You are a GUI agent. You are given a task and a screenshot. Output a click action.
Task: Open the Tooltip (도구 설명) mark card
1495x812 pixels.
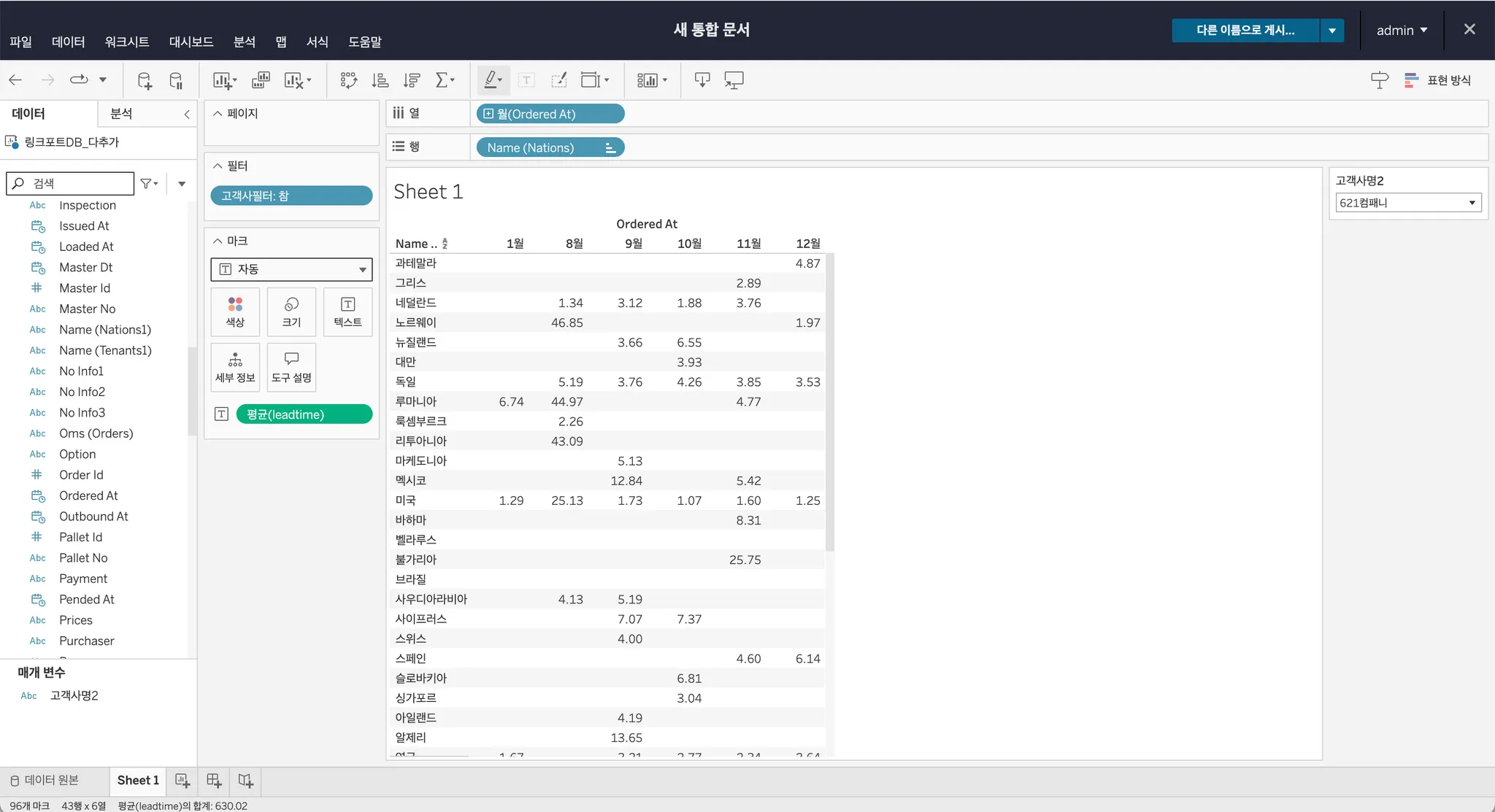[x=291, y=367]
